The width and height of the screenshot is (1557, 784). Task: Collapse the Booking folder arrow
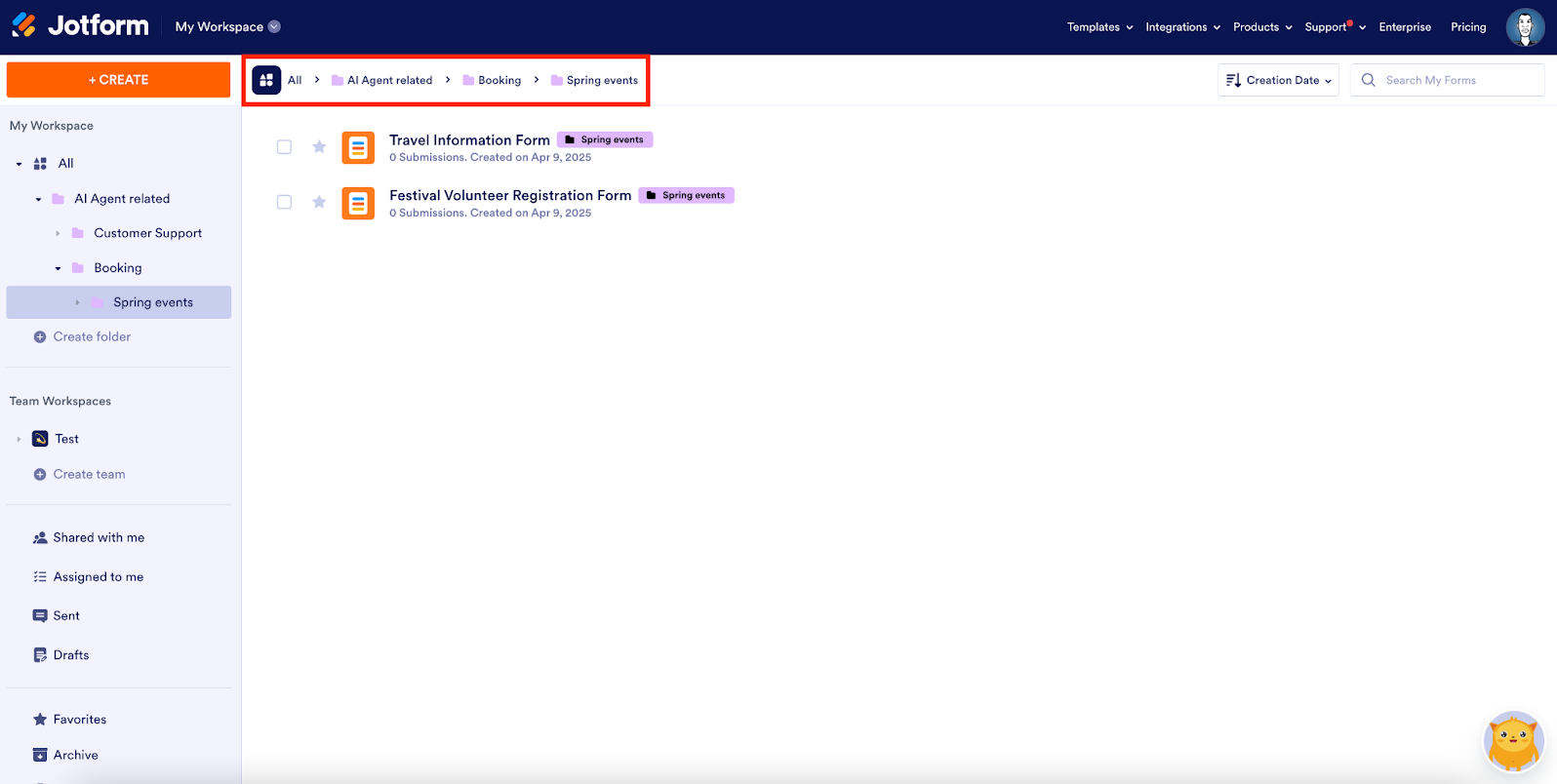[58, 268]
